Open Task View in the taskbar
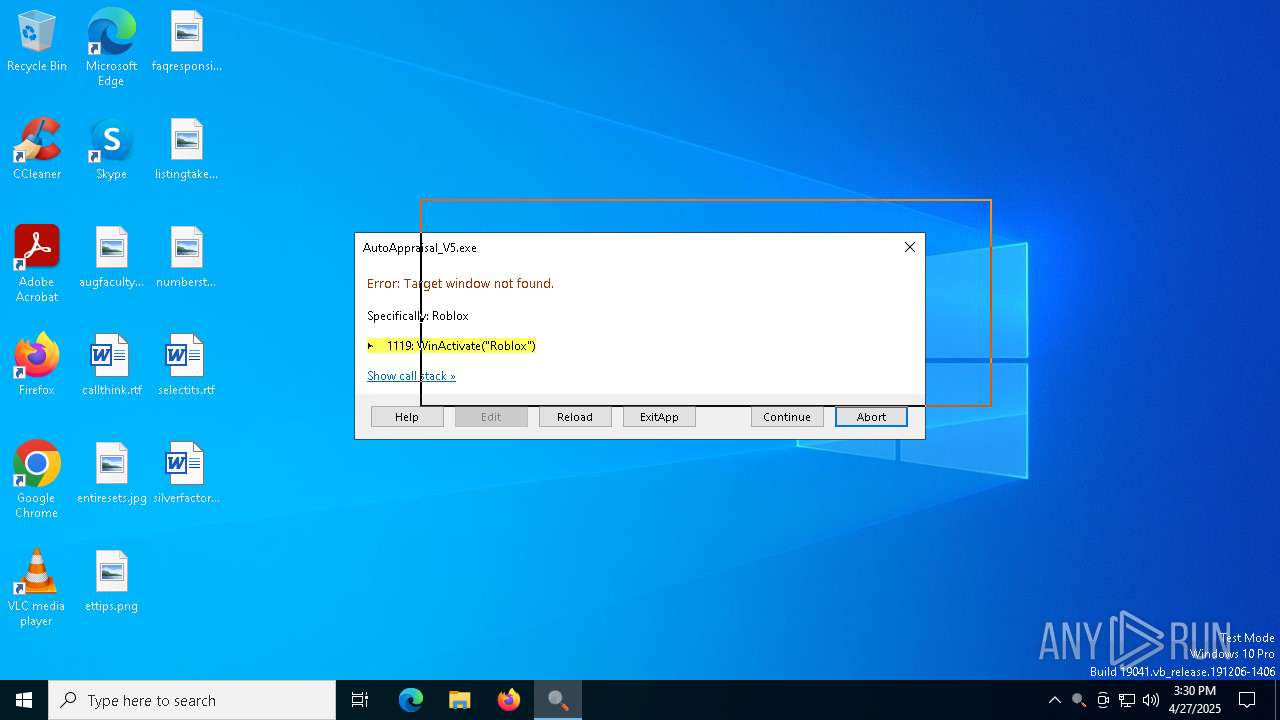The width and height of the screenshot is (1280, 720). coord(360,700)
